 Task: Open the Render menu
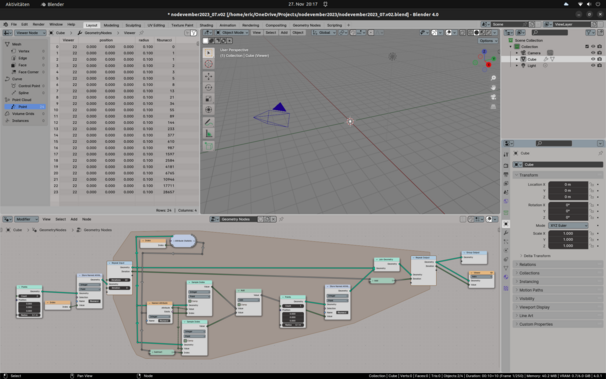[38, 24]
